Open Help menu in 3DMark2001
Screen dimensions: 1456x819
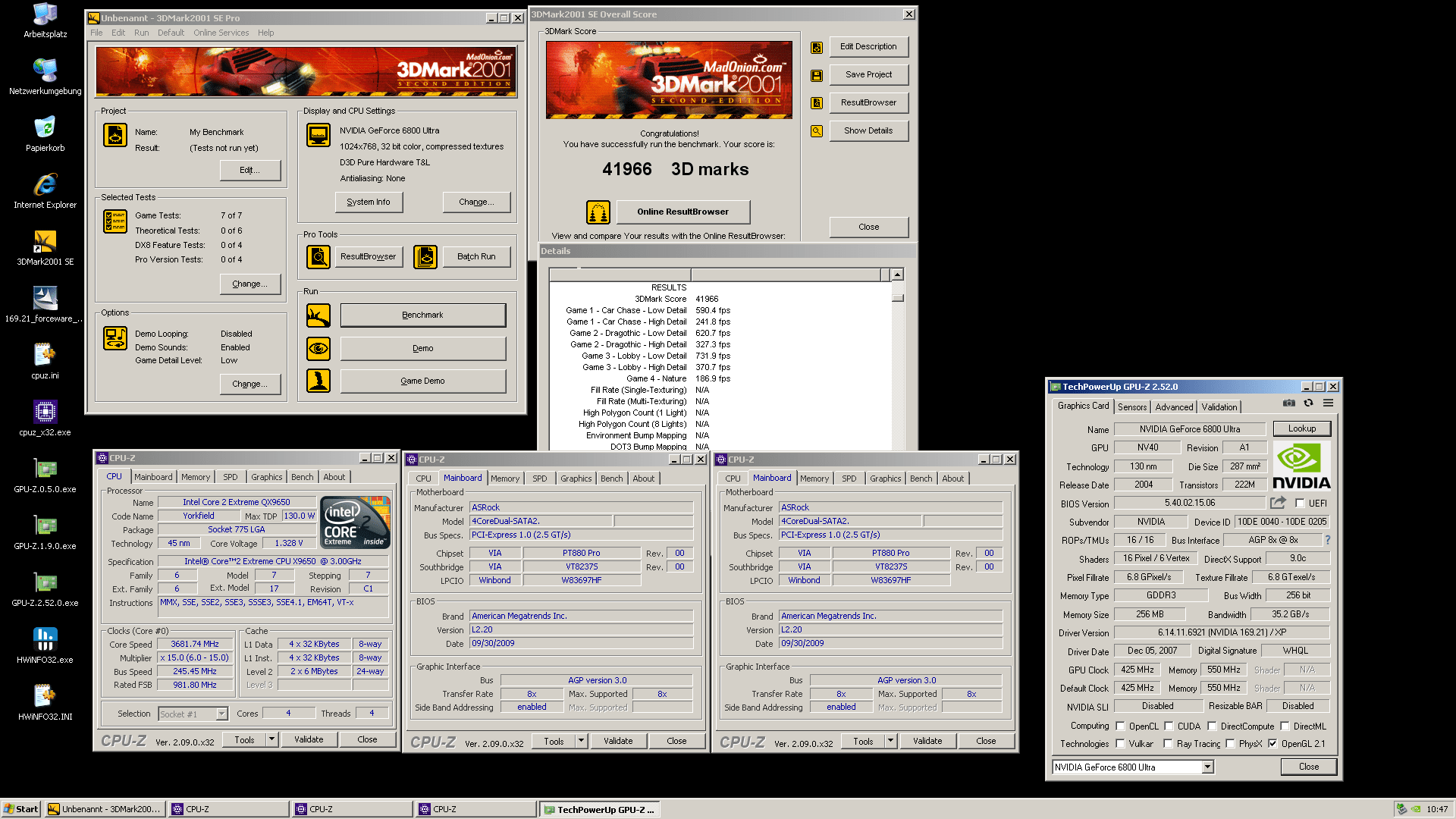265,33
